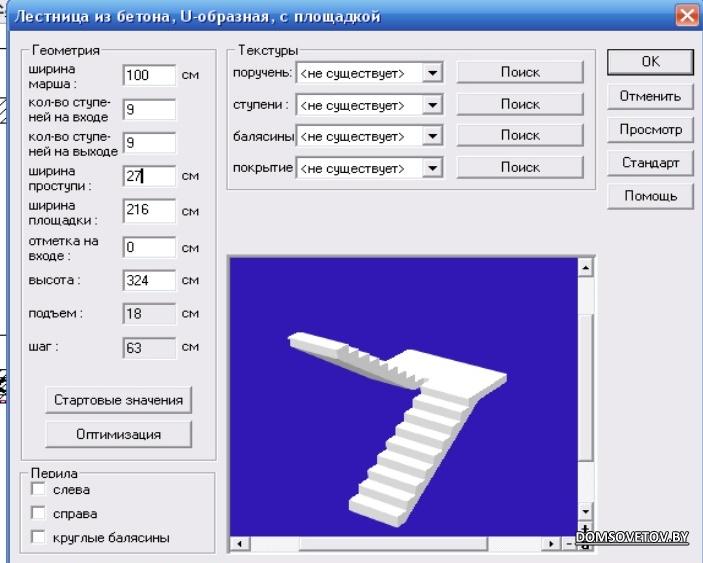Click Поиск button for покрытие texture
Viewport: 703px width, 563px height.
tap(520, 168)
